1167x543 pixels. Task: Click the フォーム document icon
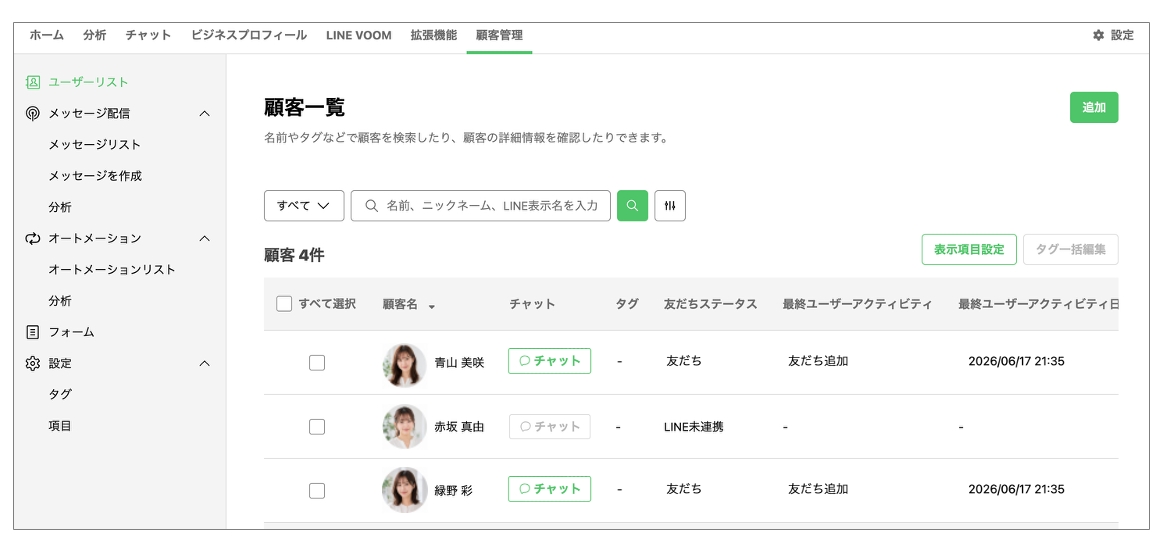coord(32,332)
